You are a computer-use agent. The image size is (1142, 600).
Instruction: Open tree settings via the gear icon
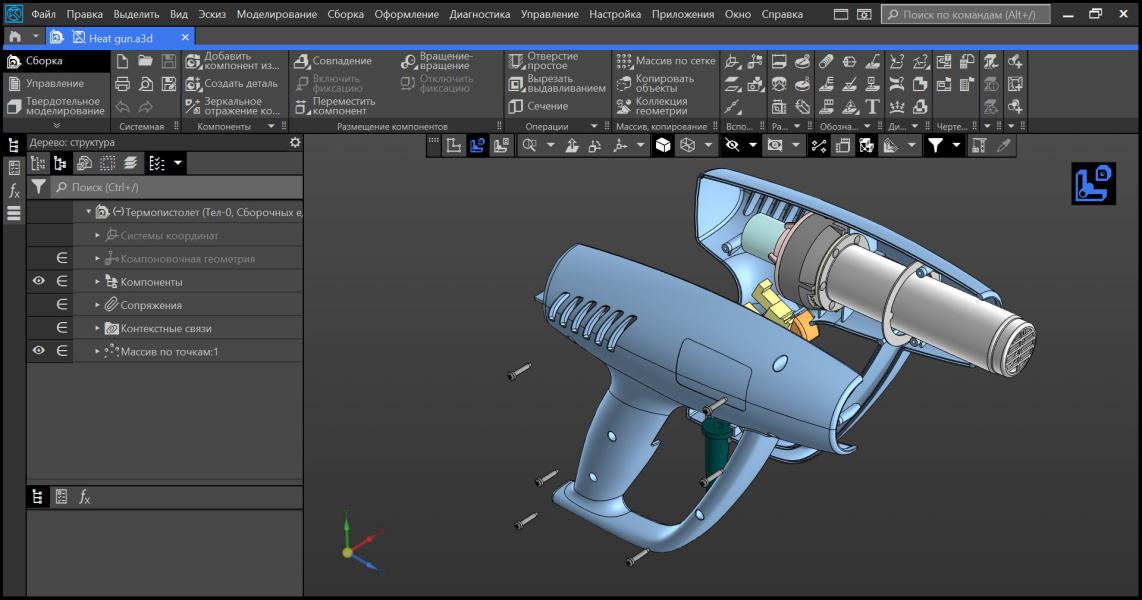pos(294,143)
